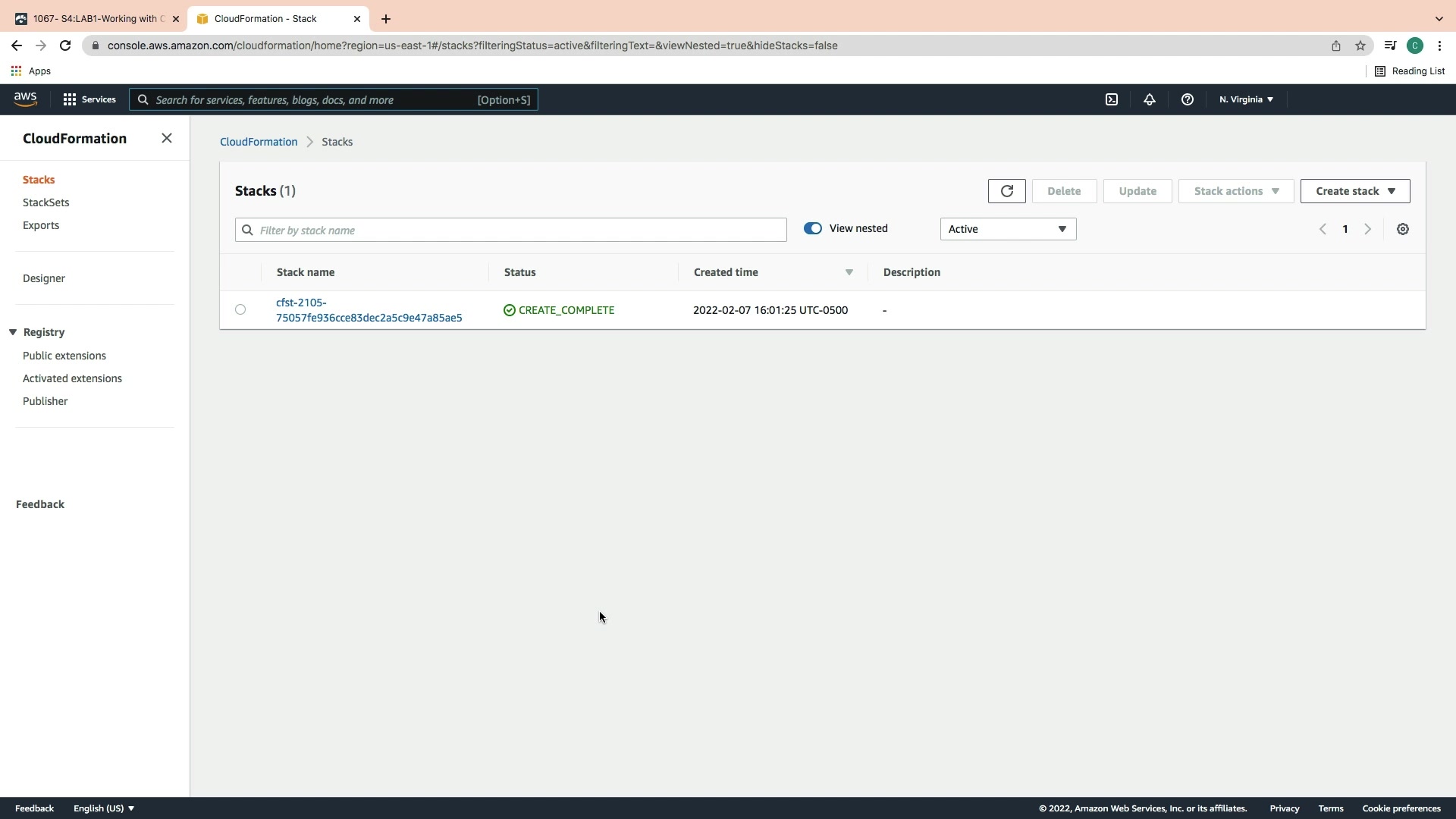This screenshot has height=819, width=1456.
Task: Open the Services grid menu
Action: pos(89,99)
